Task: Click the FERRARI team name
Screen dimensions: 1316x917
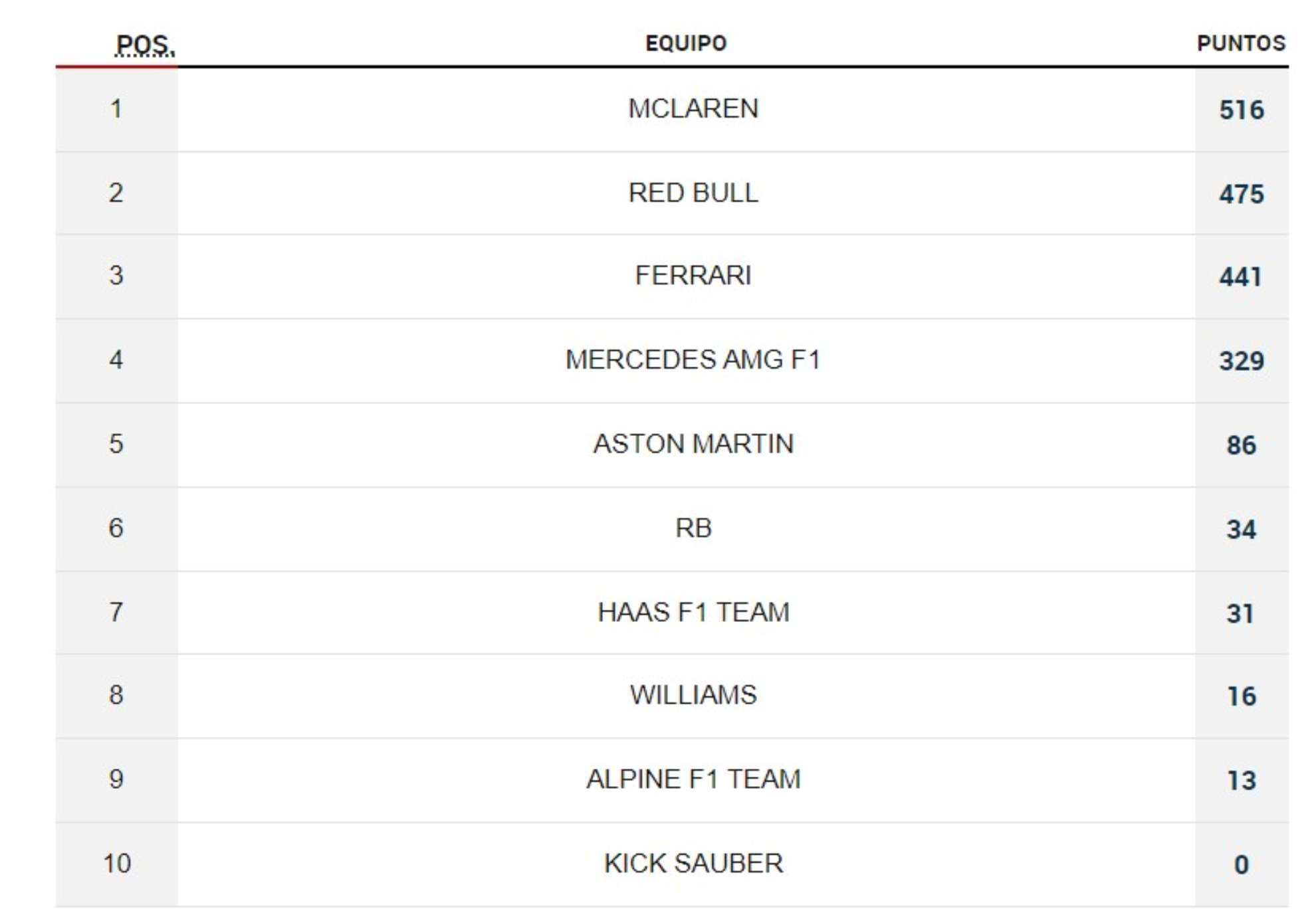Action: click(693, 275)
